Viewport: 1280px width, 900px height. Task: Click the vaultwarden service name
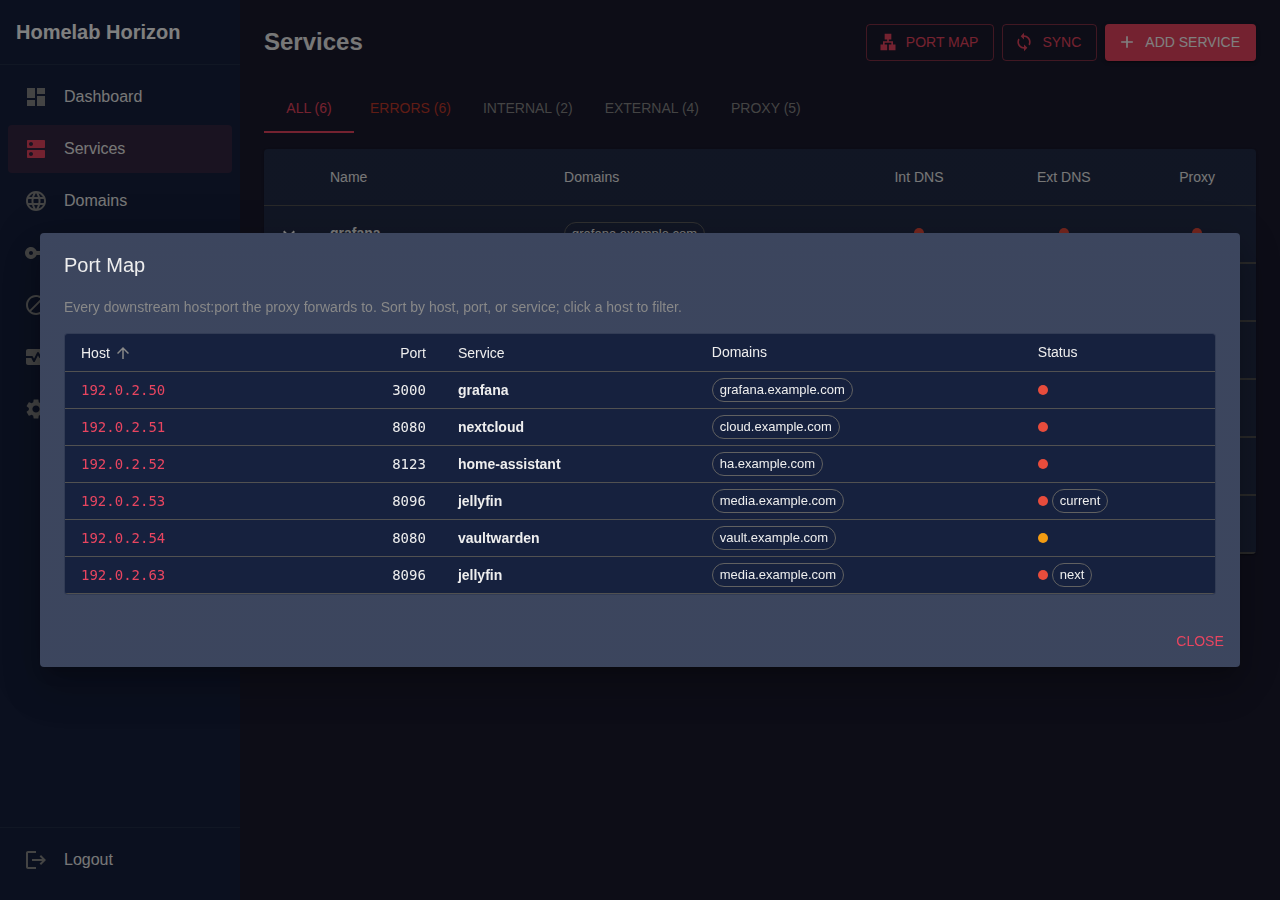(x=499, y=538)
